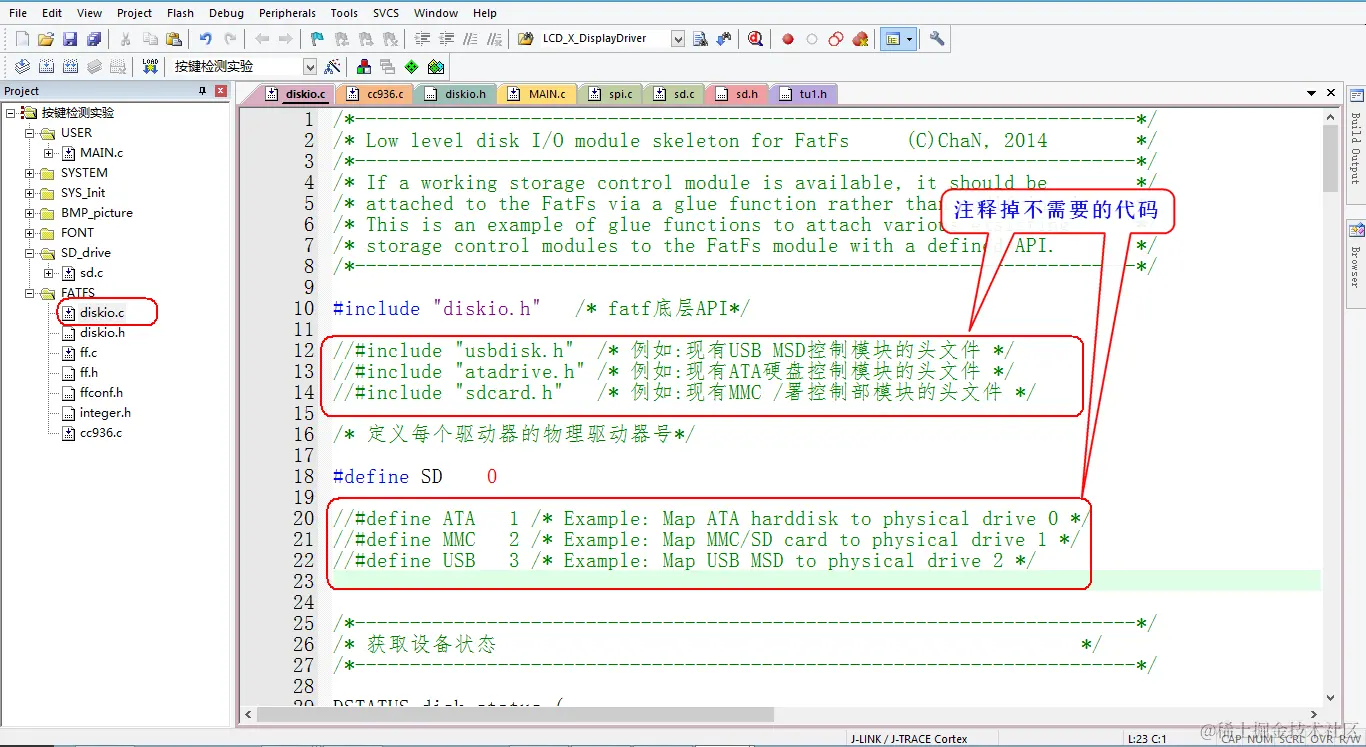Save the current file via the floppy icon
The image size is (1366, 747).
pyautogui.click(x=70, y=39)
